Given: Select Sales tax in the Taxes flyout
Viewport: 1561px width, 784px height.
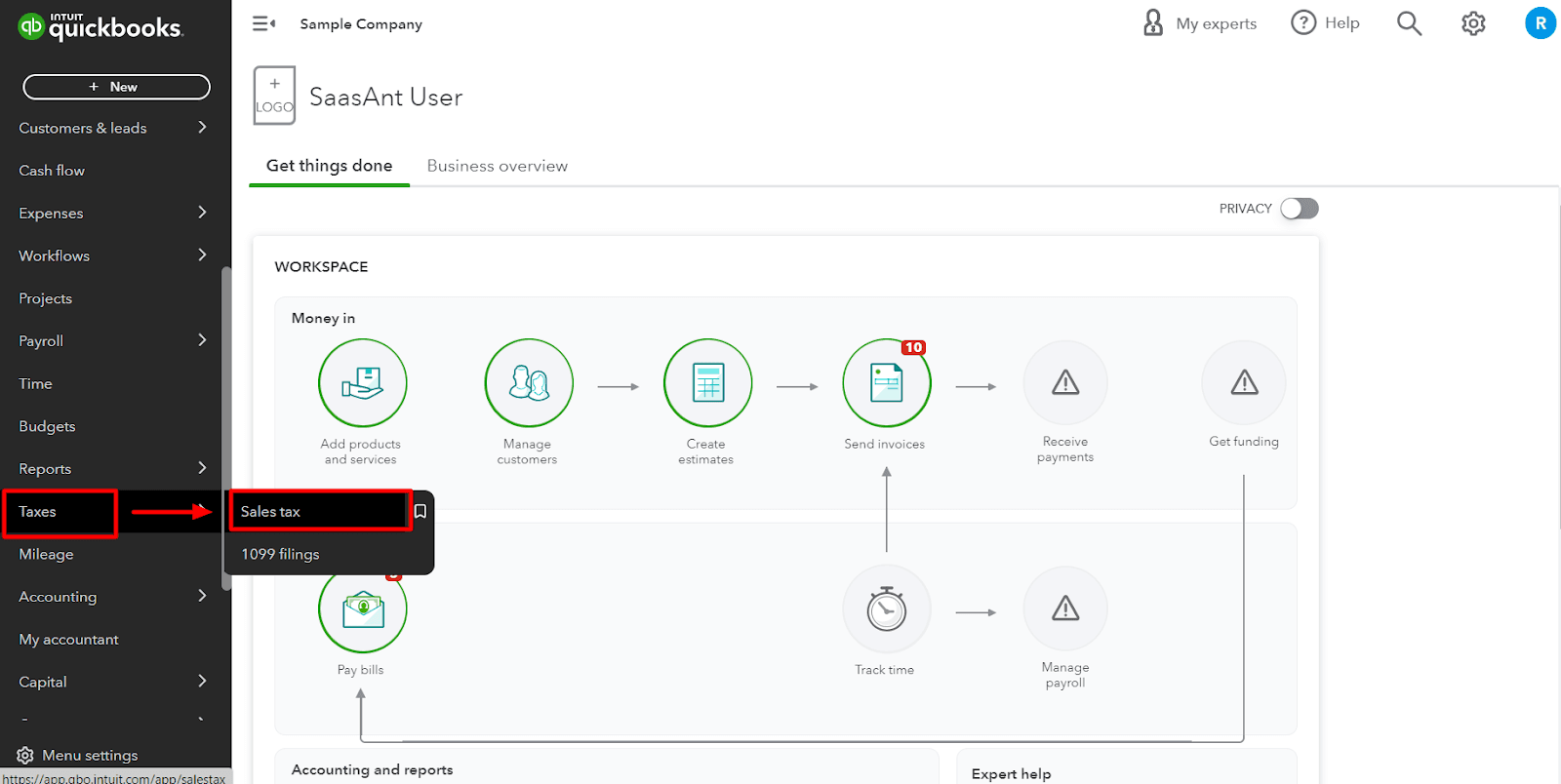Looking at the screenshot, I should tap(319, 511).
